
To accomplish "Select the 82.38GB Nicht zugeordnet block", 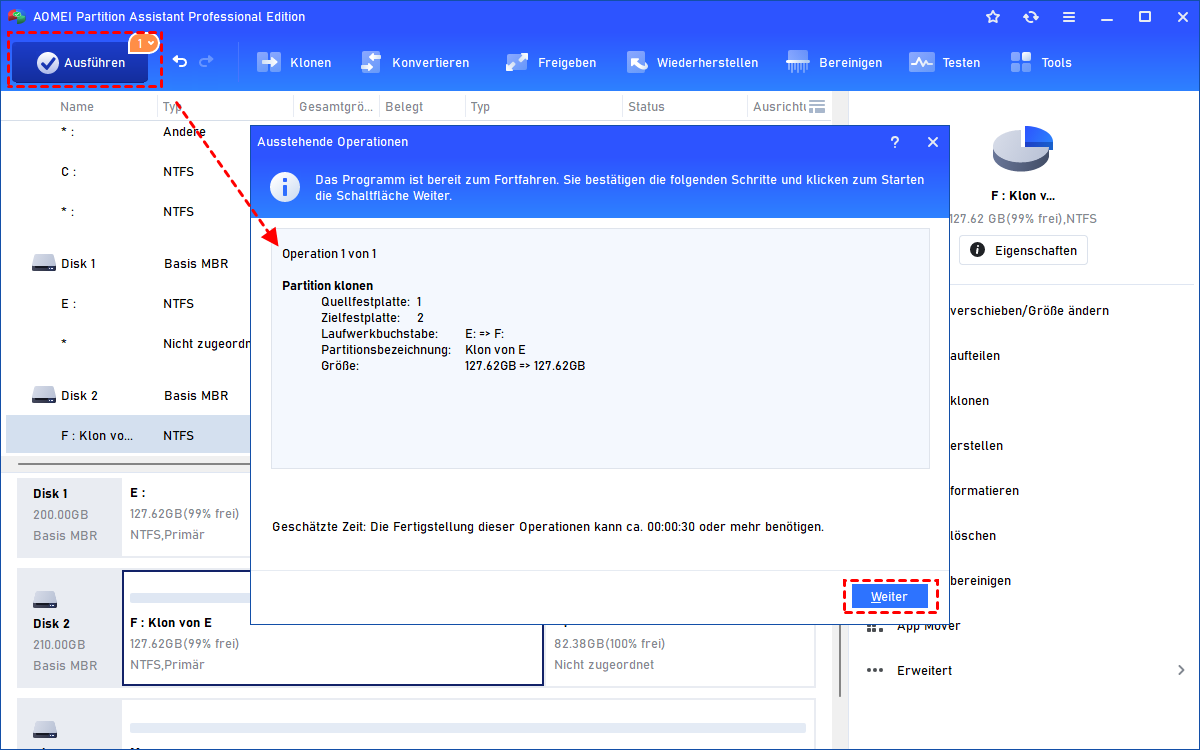I will coord(680,653).
